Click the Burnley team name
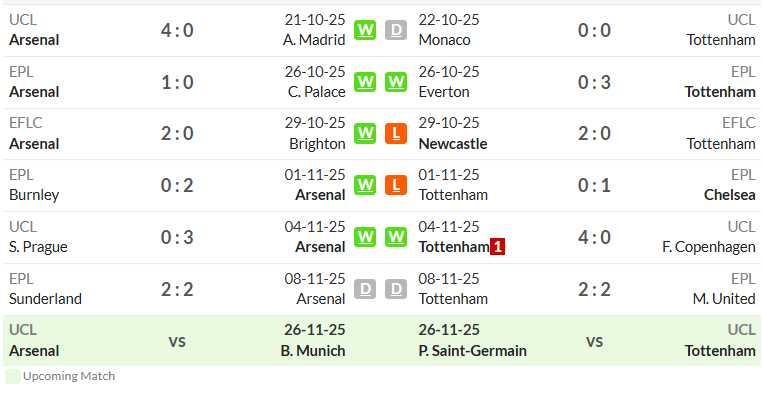763x397 pixels. pyautogui.click(x=34, y=195)
